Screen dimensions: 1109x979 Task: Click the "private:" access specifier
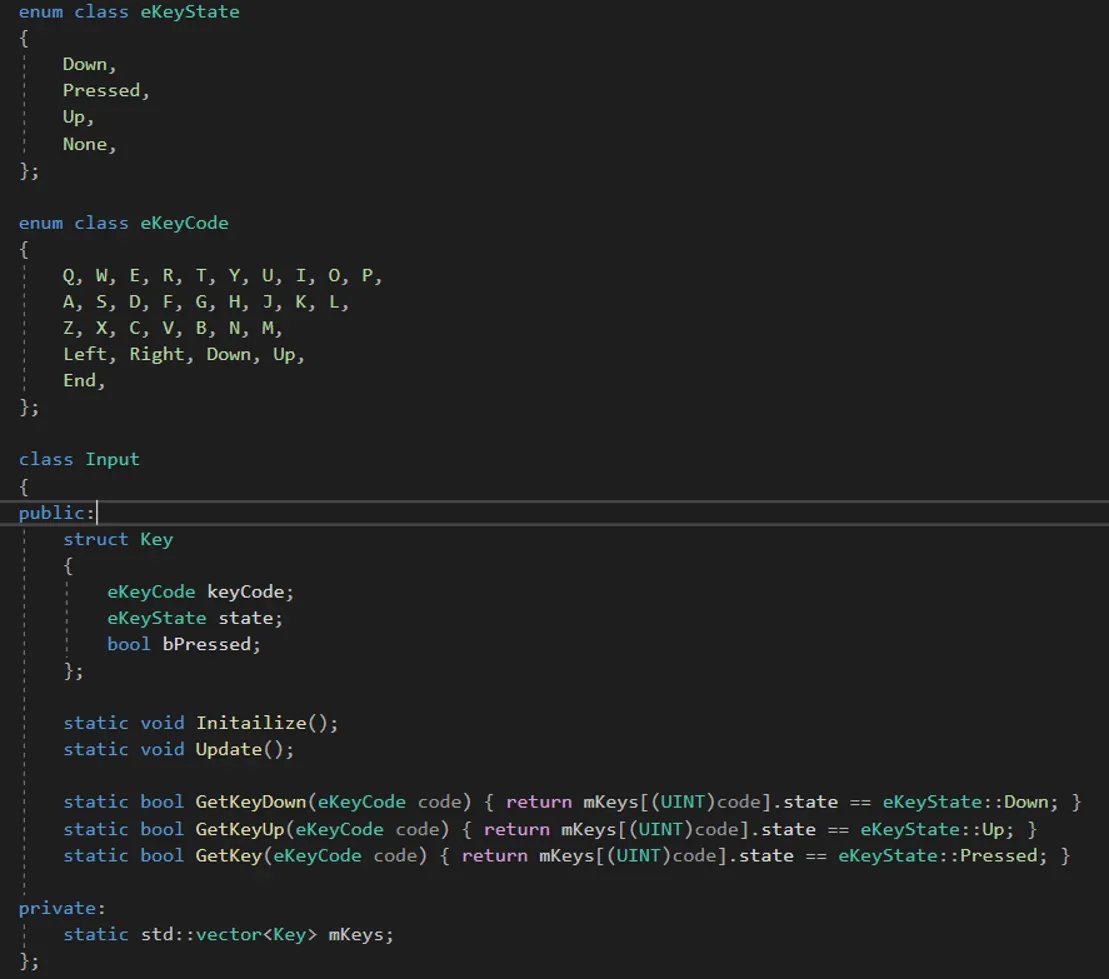point(62,908)
